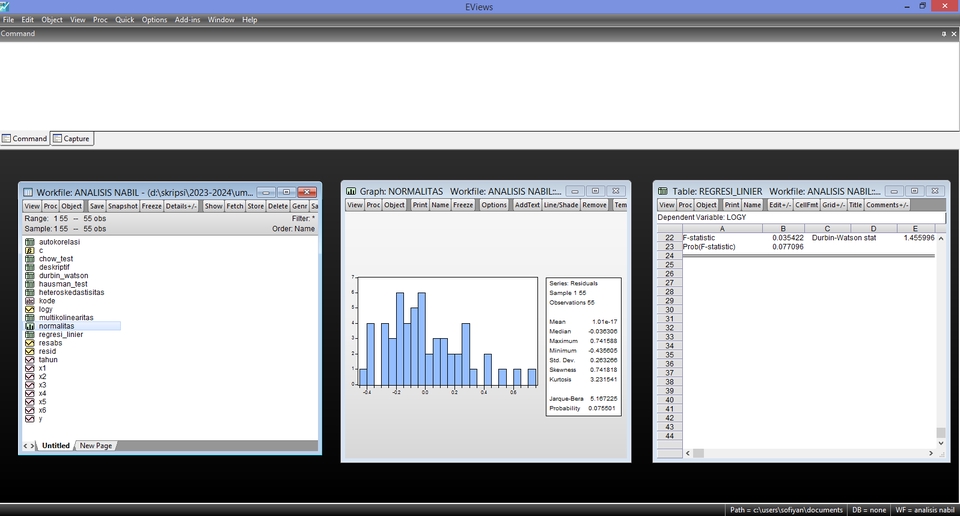This screenshot has height=516, width=960.
Task: Click Print in the table window toolbar
Action: 732,205
